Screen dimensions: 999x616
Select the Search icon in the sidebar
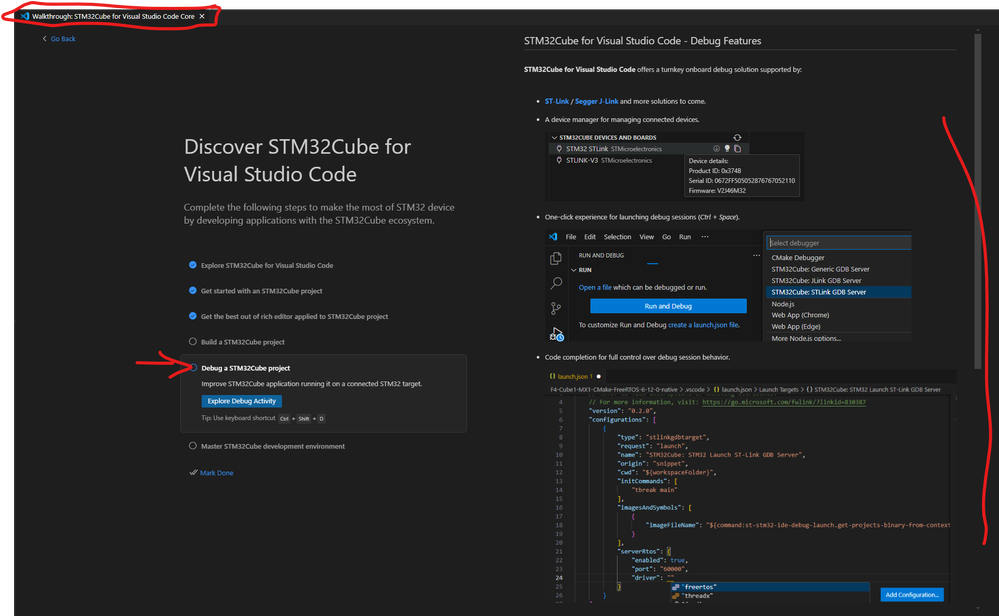555,283
